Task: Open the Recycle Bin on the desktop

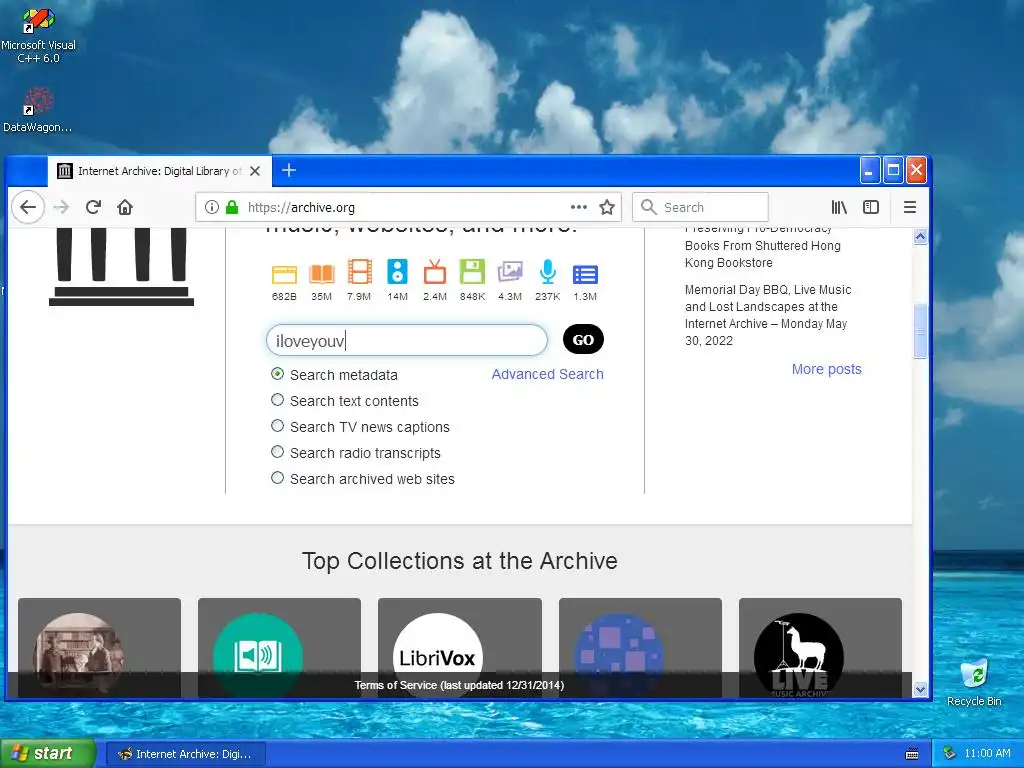Action: 974,682
